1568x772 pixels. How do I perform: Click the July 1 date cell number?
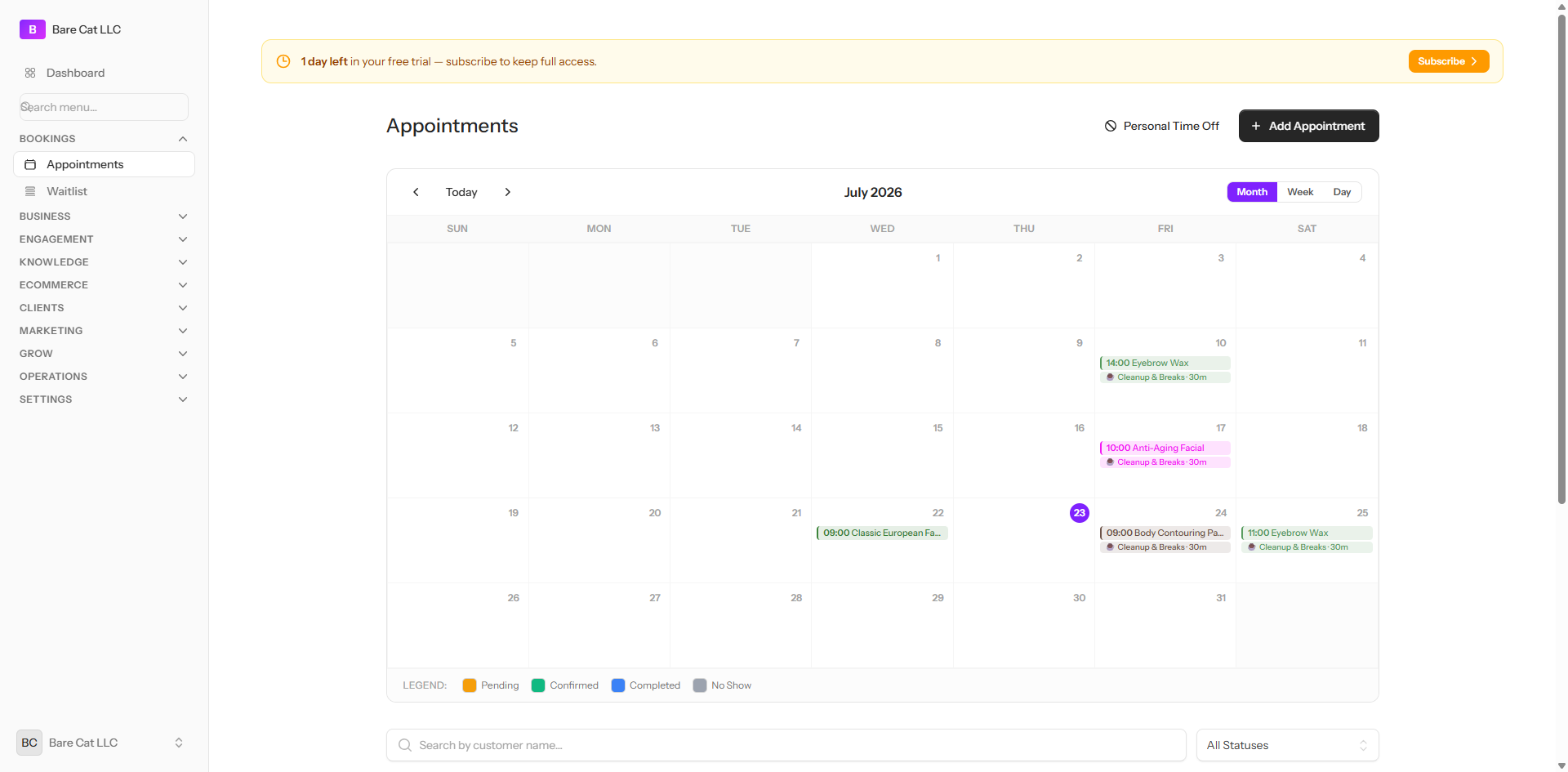click(x=938, y=258)
